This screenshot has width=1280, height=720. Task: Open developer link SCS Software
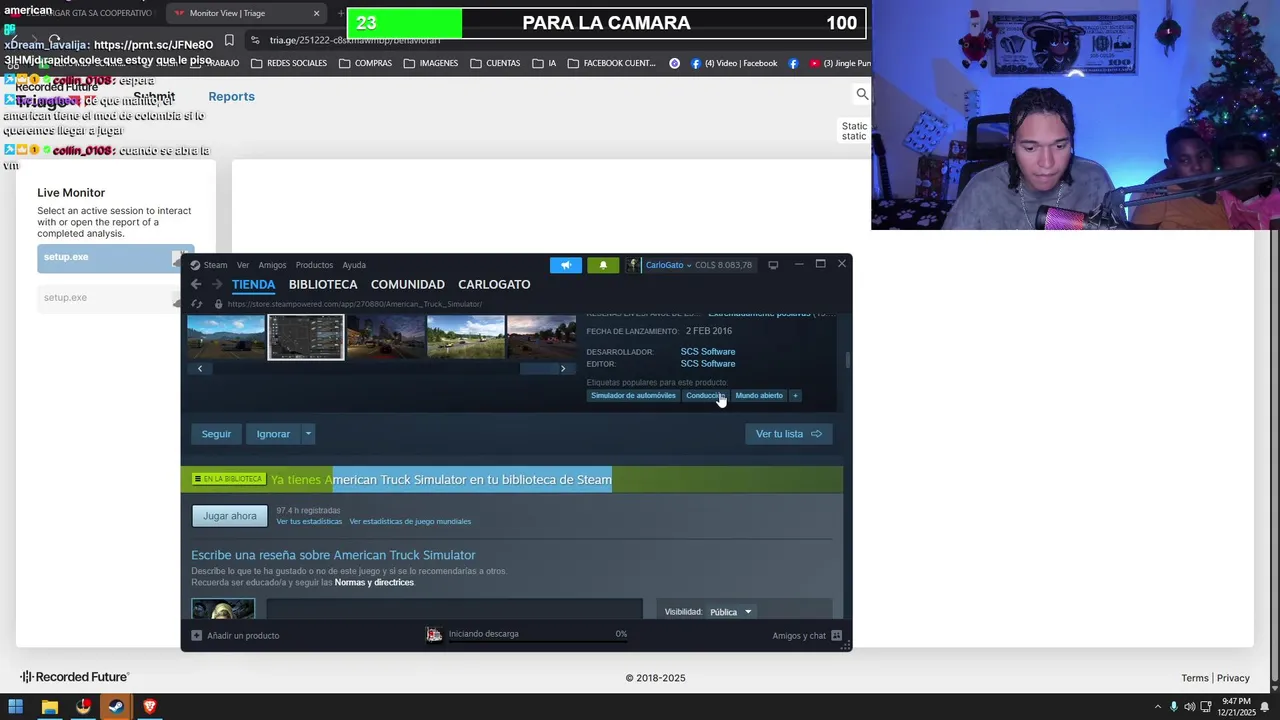[708, 352]
